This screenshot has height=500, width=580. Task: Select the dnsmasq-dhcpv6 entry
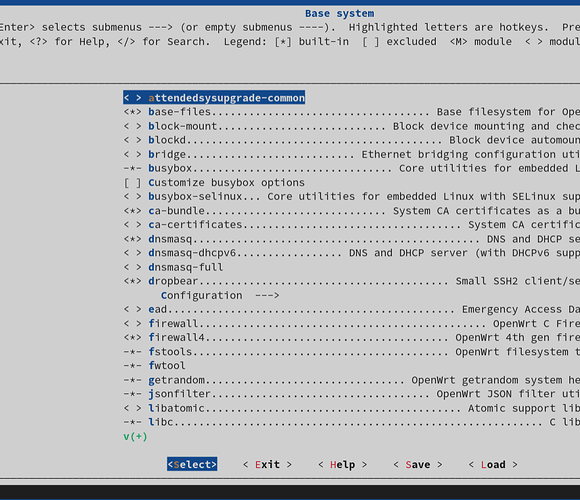(352, 253)
